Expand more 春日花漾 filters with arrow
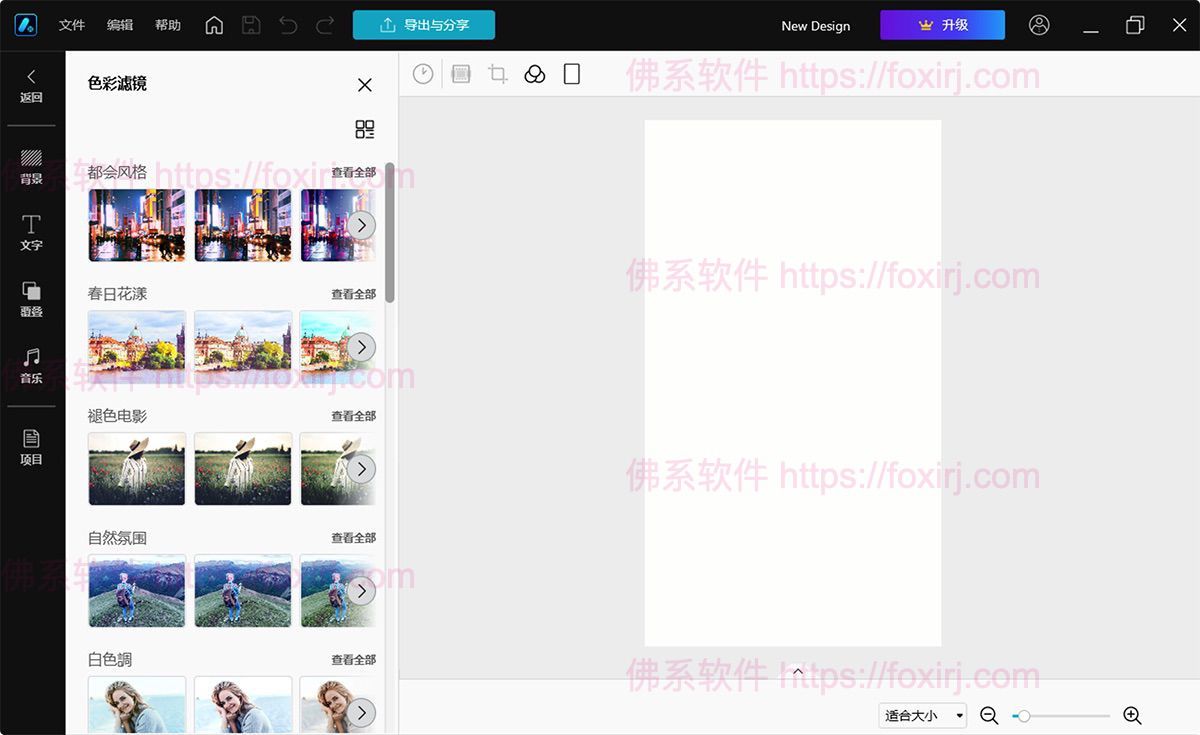The image size is (1200, 735). pos(362,346)
